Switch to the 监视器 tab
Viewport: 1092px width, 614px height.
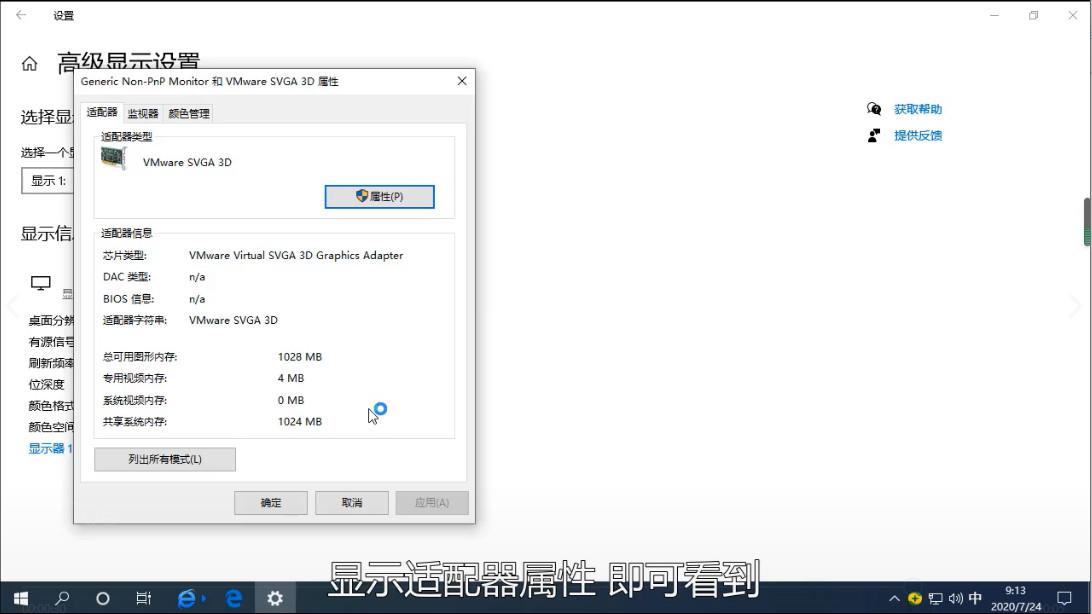pos(143,113)
